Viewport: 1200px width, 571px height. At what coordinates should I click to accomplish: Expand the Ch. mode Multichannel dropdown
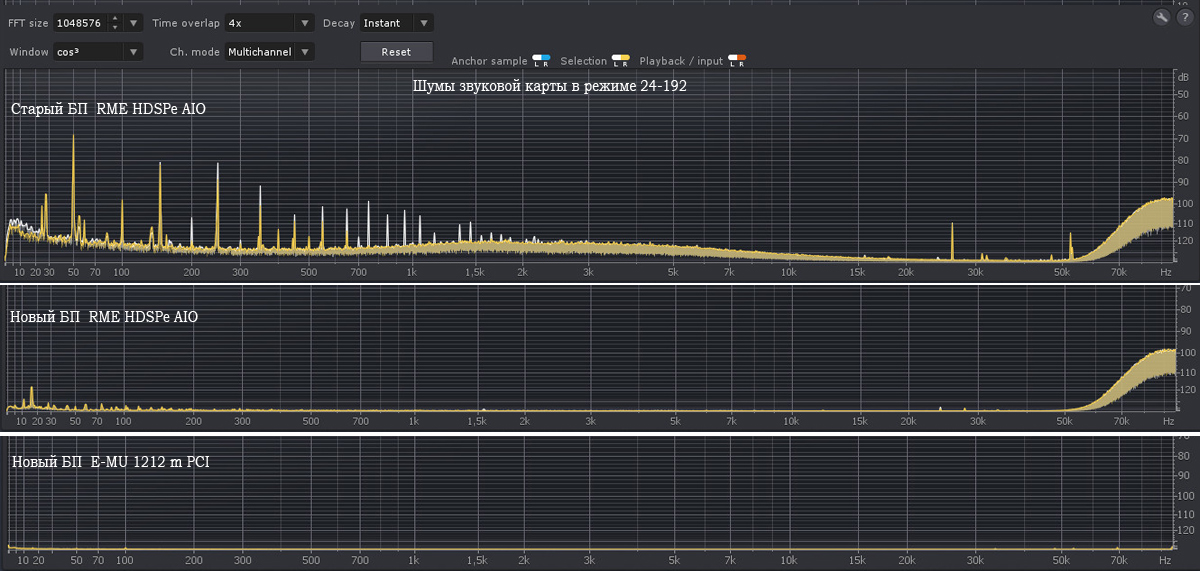coord(305,51)
